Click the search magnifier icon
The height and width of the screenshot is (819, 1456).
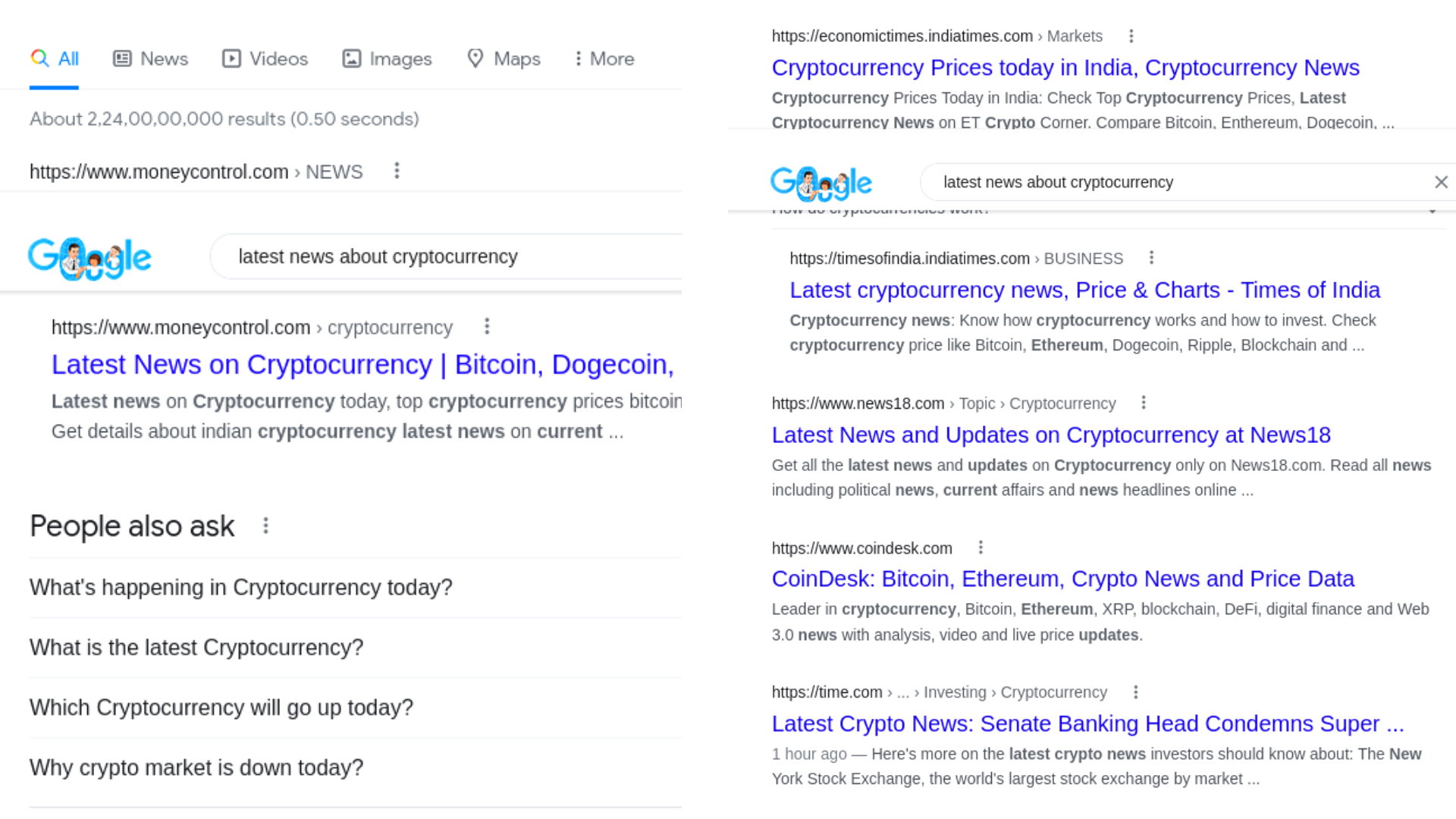coord(39,58)
